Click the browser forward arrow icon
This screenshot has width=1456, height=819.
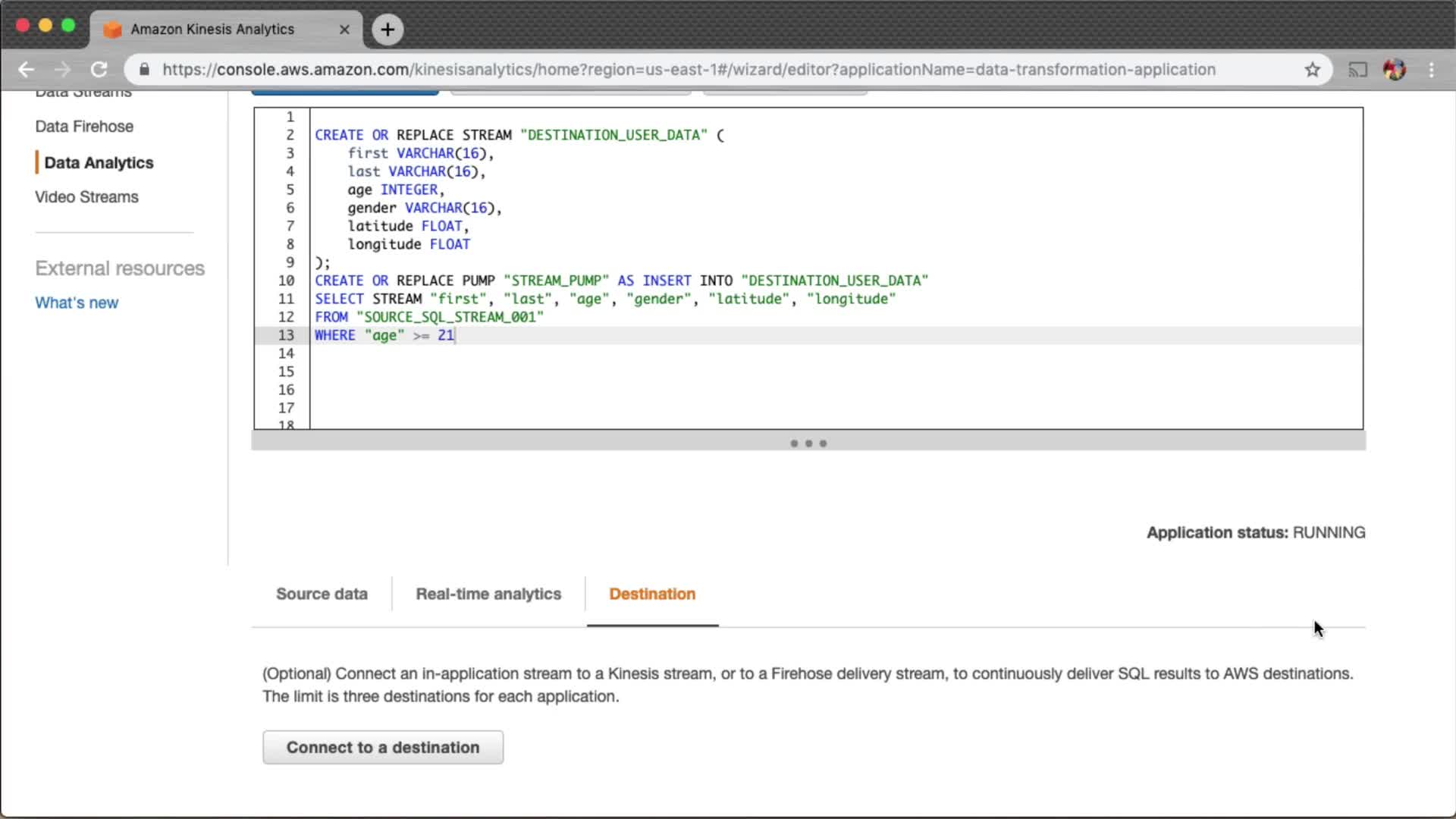coord(62,70)
